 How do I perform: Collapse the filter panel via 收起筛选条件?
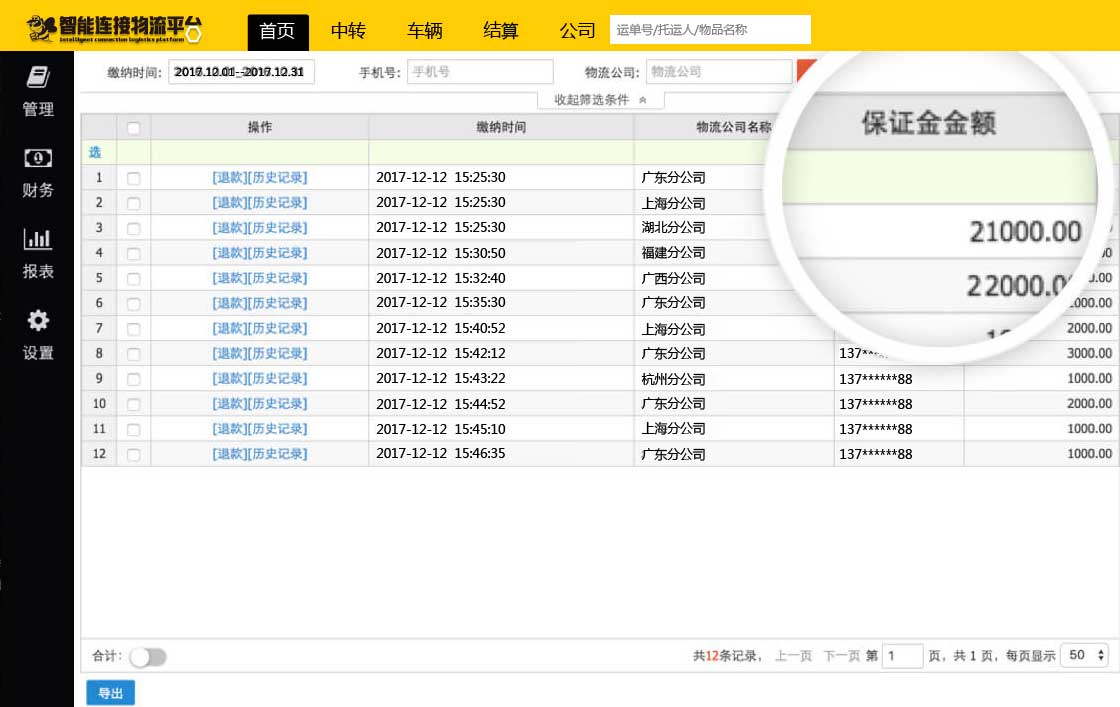click(600, 100)
